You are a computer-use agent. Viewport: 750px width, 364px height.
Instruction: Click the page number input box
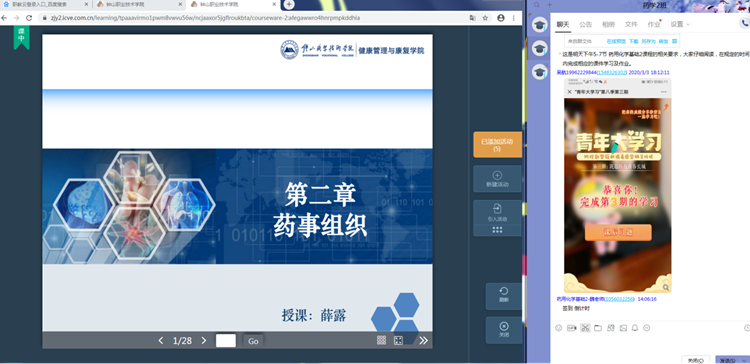[x=226, y=341]
